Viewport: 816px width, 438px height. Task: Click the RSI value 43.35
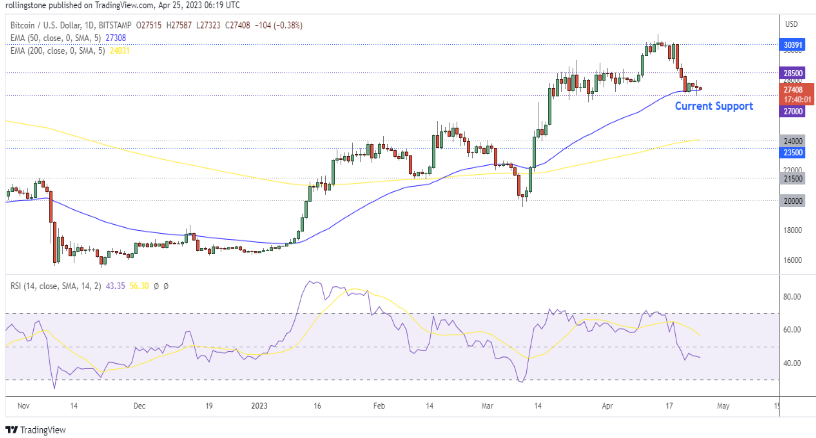click(x=115, y=286)
